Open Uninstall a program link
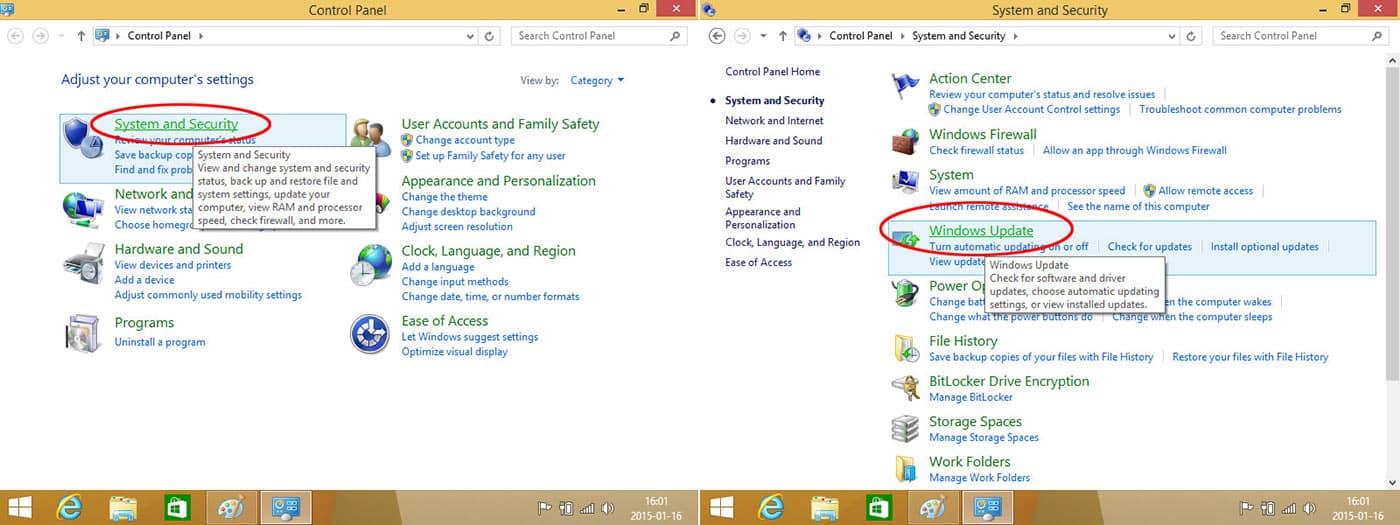This screenshot has height=525, width=1400. point(160,342)
